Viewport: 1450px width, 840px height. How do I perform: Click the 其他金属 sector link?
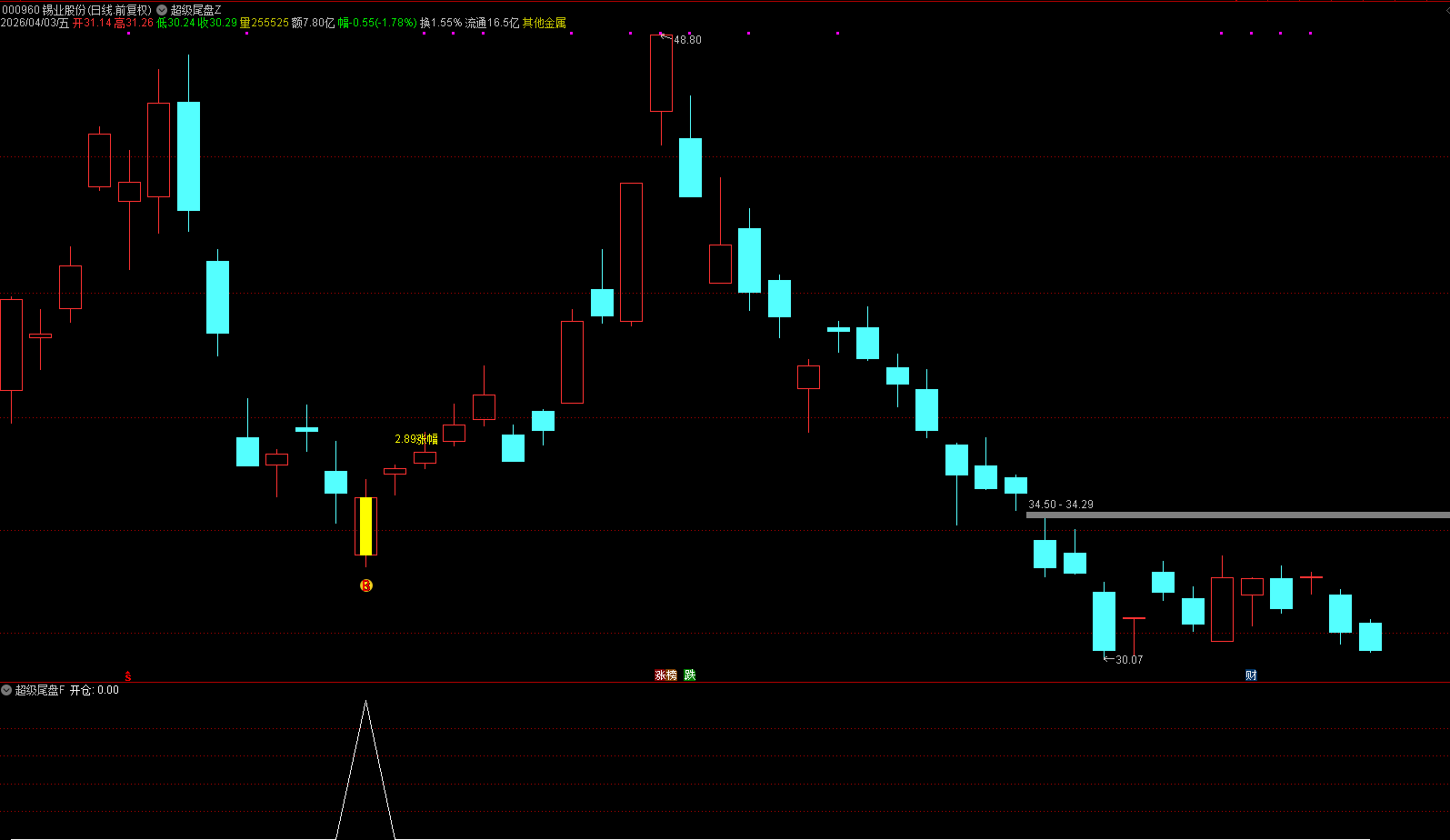544,23
